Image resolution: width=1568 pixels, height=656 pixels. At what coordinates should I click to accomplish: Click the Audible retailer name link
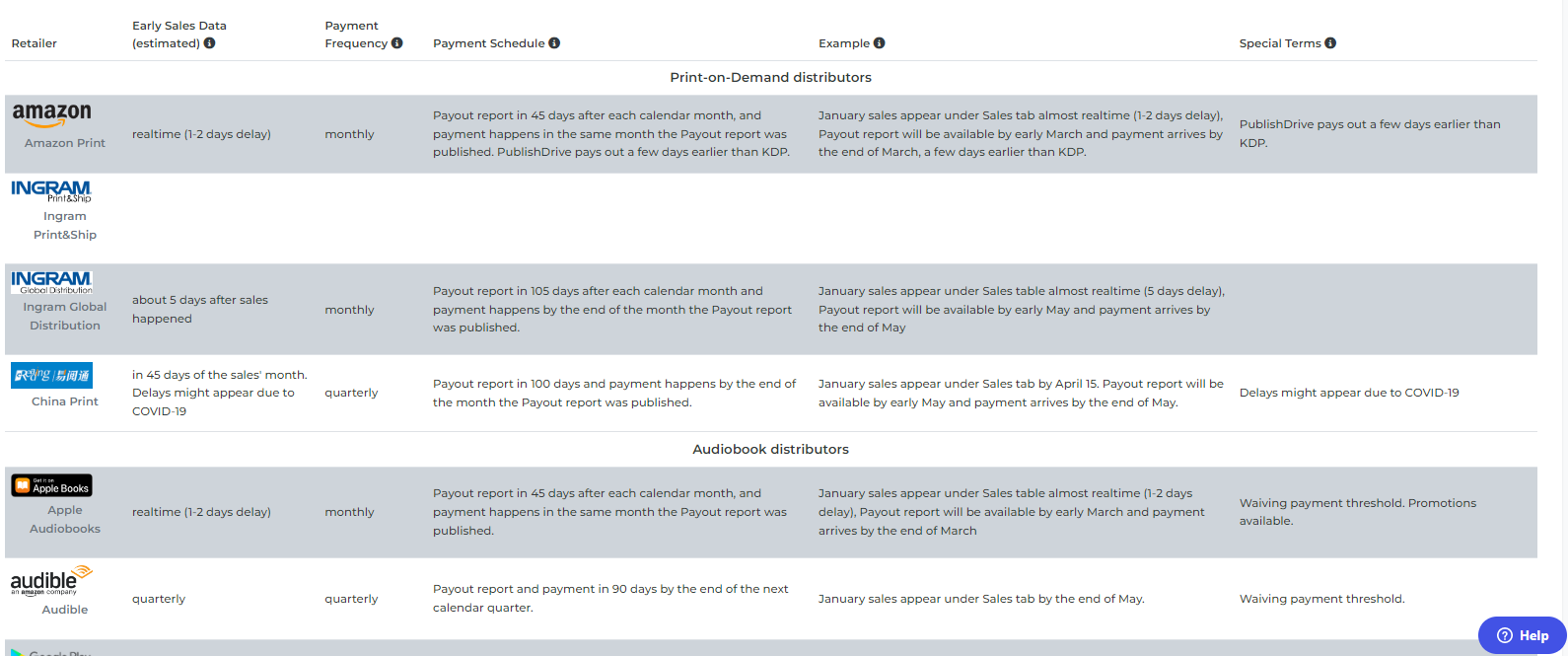pos(64,609)
